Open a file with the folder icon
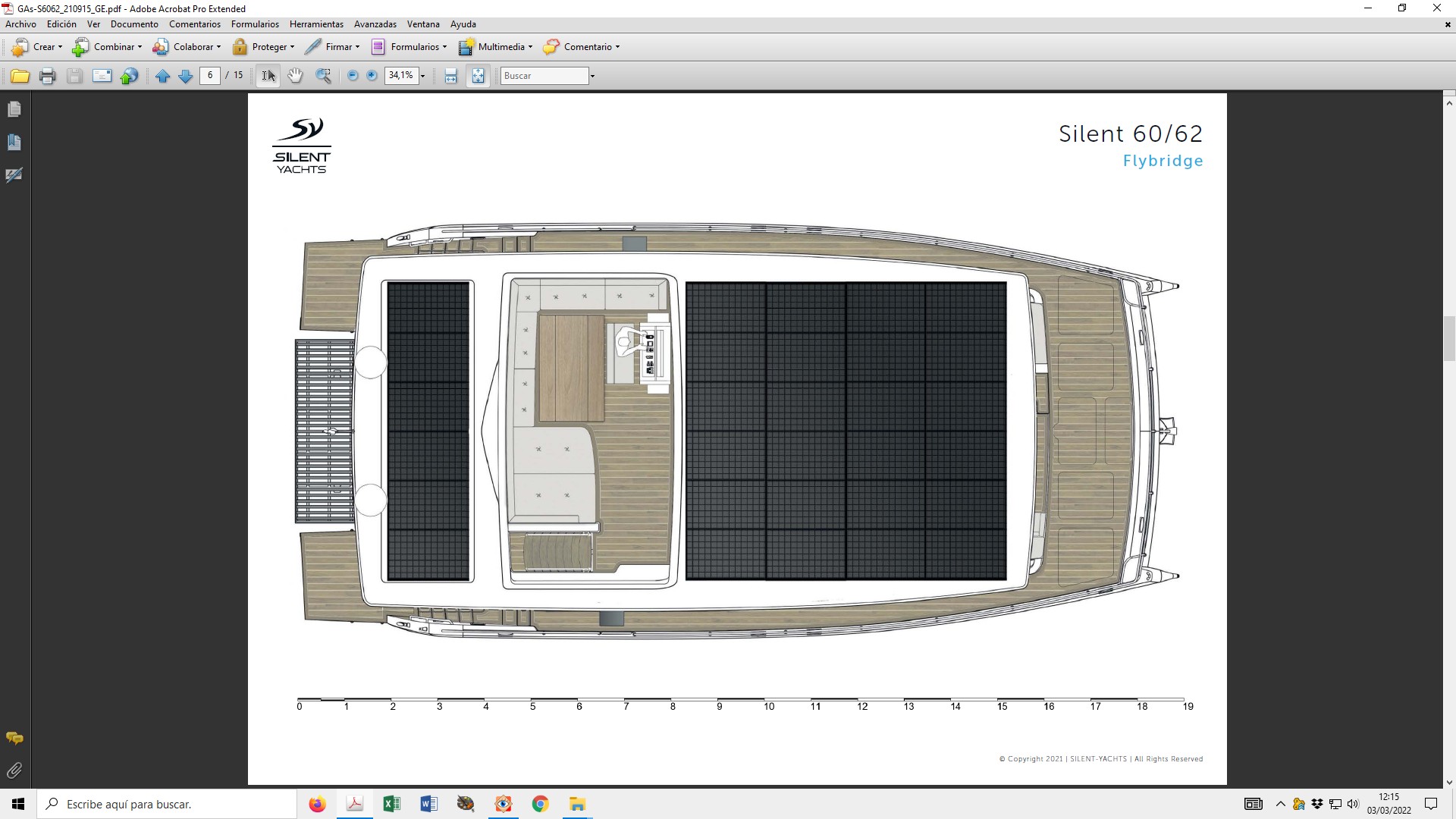Viewport: 1456px width, 819px height. click(x=20, y=76)
